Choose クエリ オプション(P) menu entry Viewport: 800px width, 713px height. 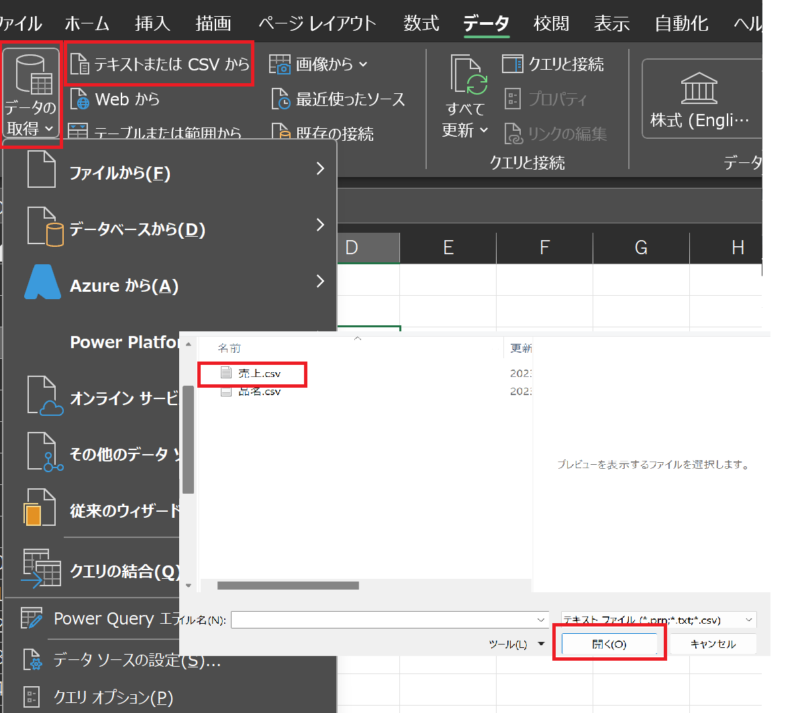pyautogui.click(x=112, y=696)
